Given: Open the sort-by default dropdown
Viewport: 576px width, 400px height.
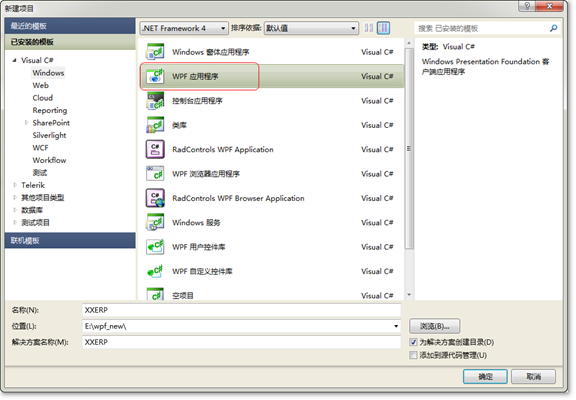Looking at the screenshot, I should (x=311, y=28).
